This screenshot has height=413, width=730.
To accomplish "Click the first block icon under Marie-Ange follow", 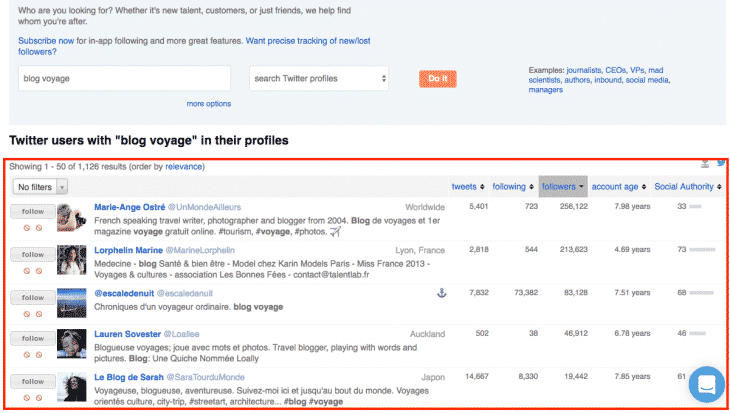I will click(x=26, y=227).
